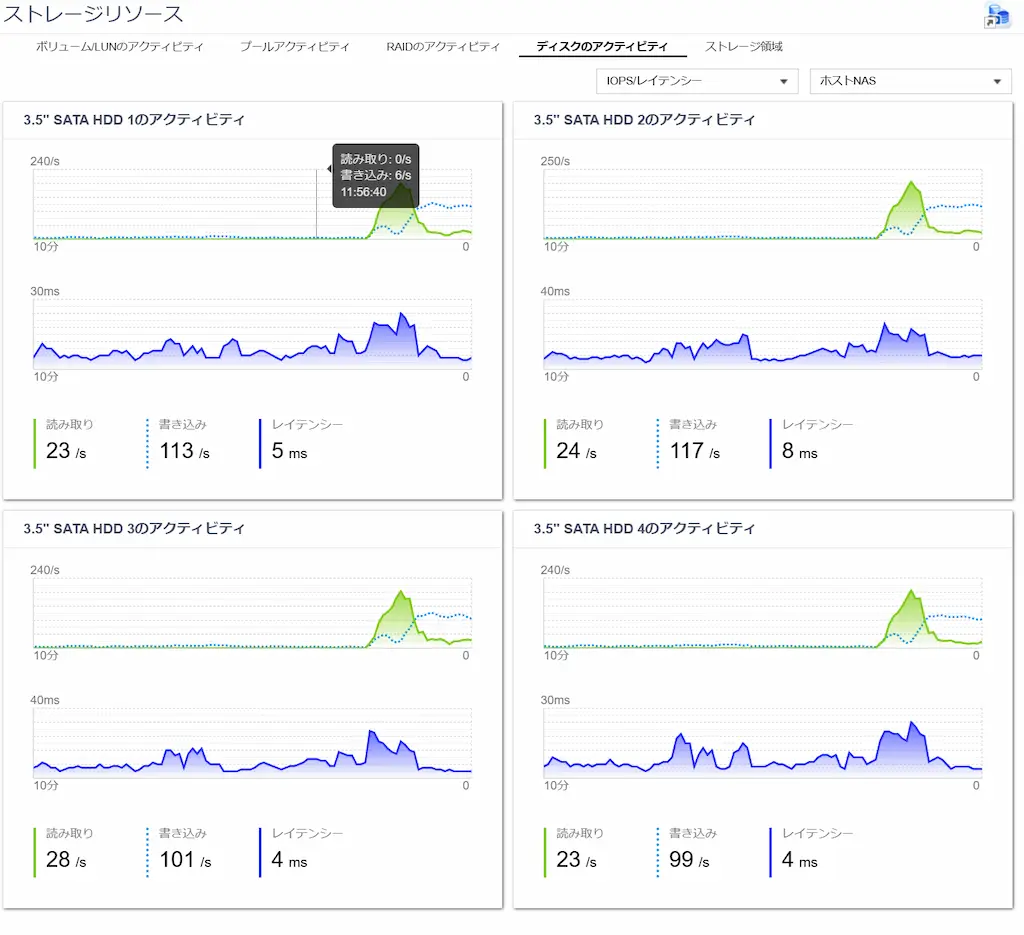Click HDD 1 write value 113 /s
This screenshot has width=1024, height=935.
point(185,451)
